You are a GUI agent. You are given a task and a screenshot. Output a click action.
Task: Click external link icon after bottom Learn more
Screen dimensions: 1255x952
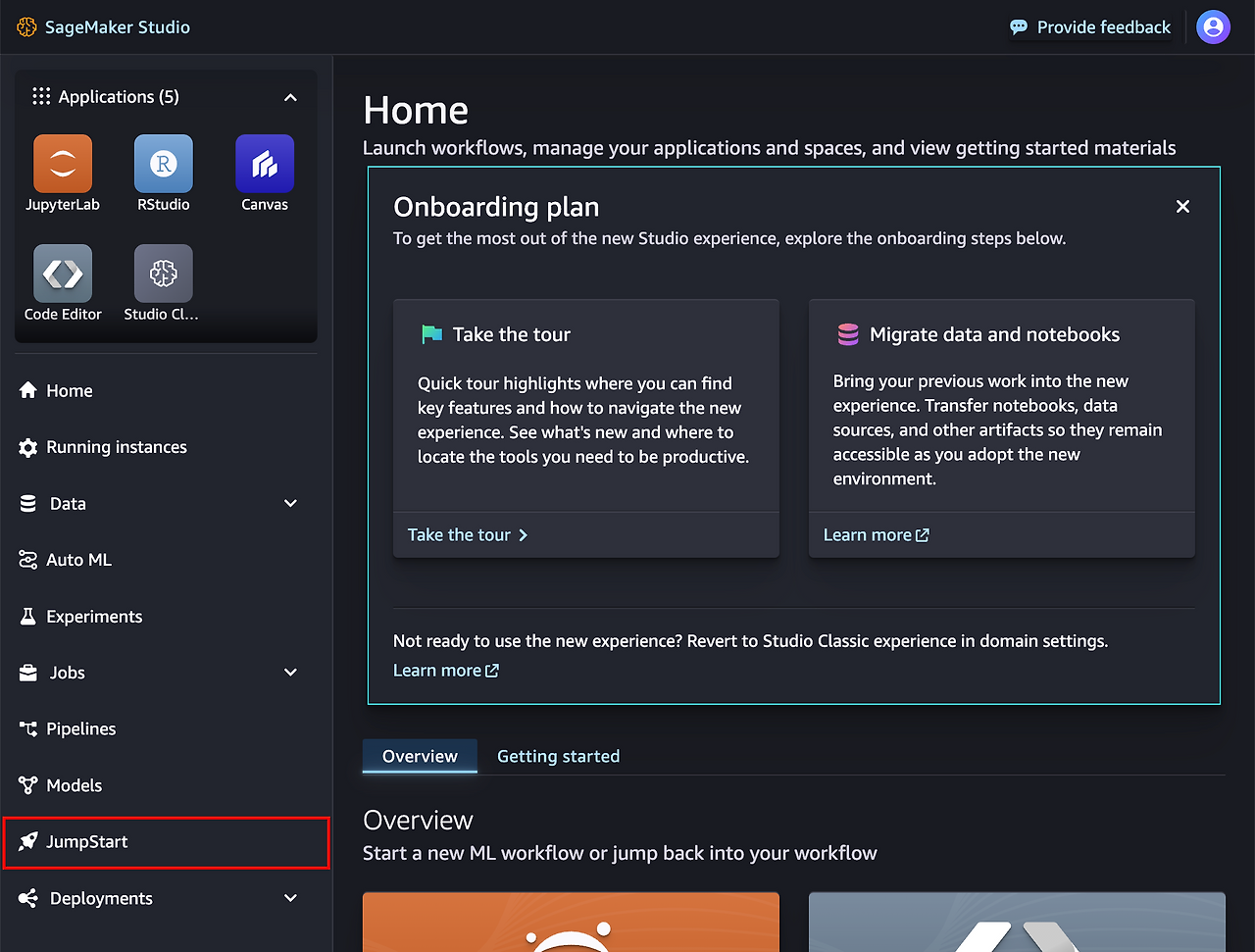click(x=492, y=671)
